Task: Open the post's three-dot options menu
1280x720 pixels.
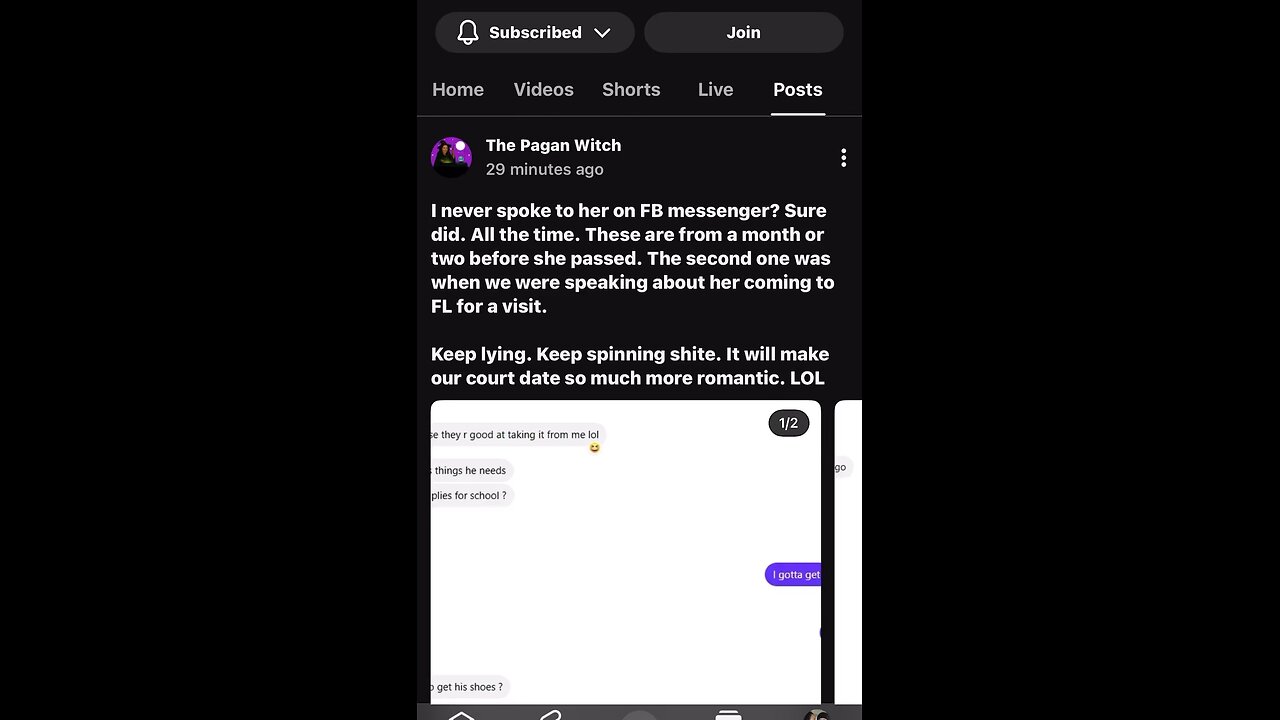Action: (843, 158)
